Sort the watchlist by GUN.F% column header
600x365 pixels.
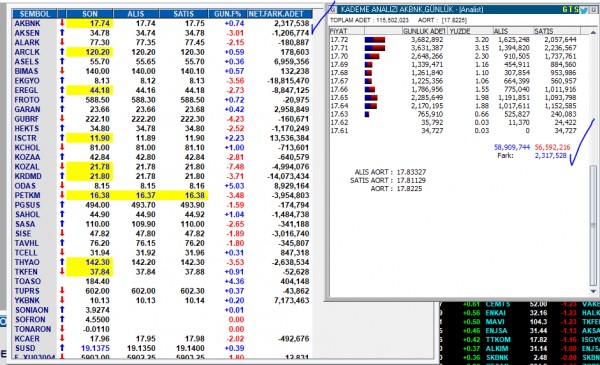227,14
